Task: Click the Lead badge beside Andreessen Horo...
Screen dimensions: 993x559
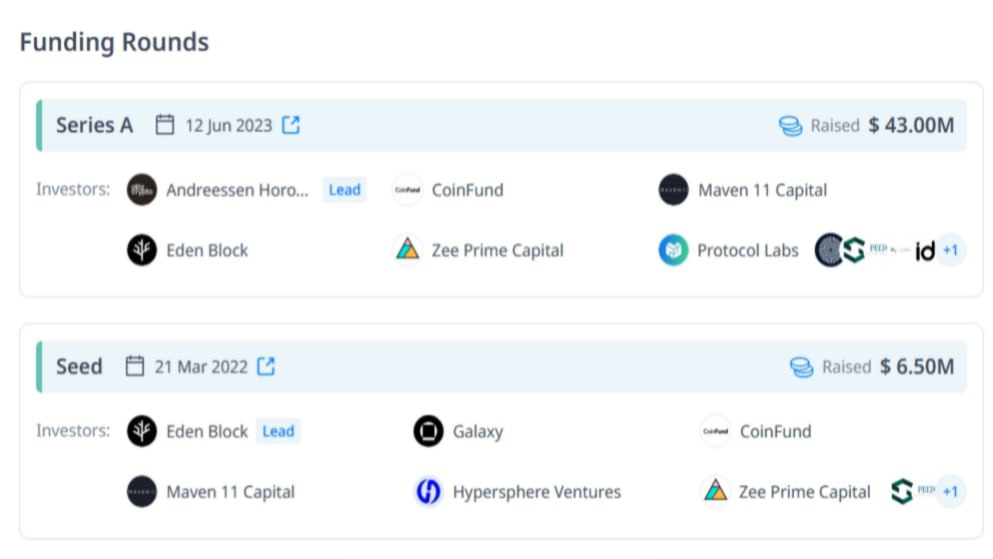Action: point(345,190)
